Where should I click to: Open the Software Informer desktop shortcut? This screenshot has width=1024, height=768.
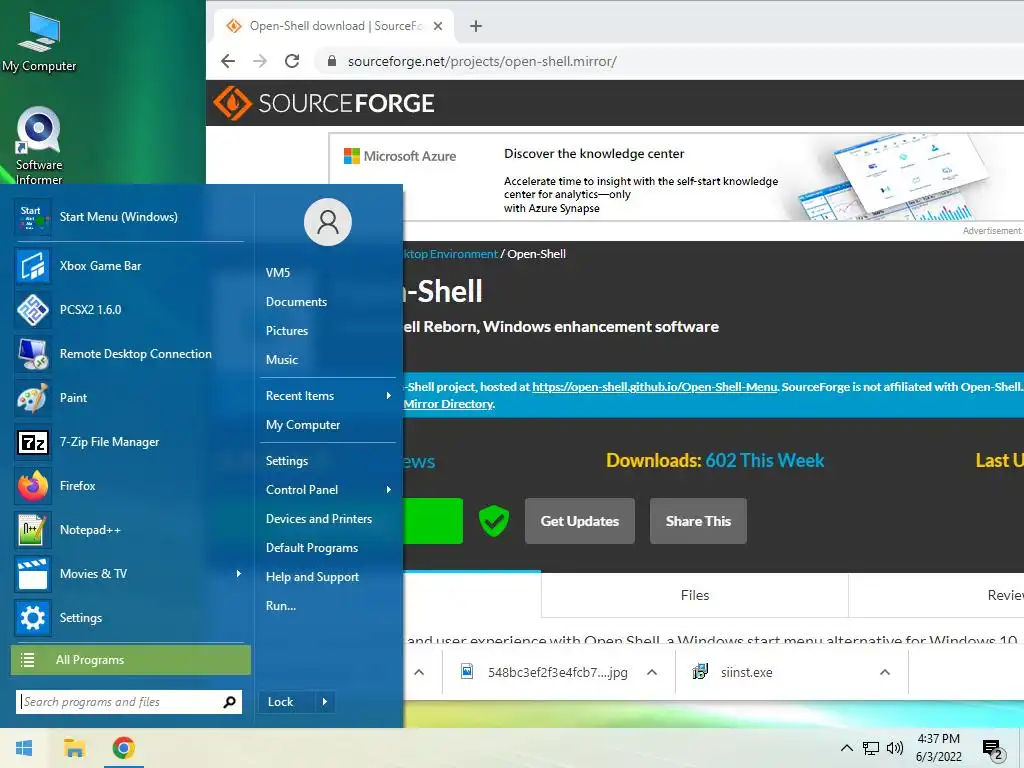[39, 146]
